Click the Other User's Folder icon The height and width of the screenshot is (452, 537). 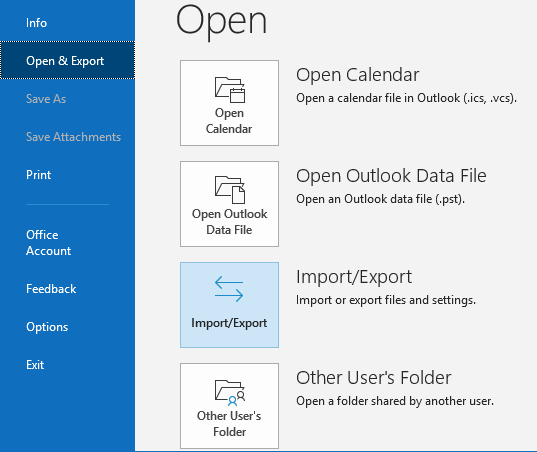(x=230, y=392)
